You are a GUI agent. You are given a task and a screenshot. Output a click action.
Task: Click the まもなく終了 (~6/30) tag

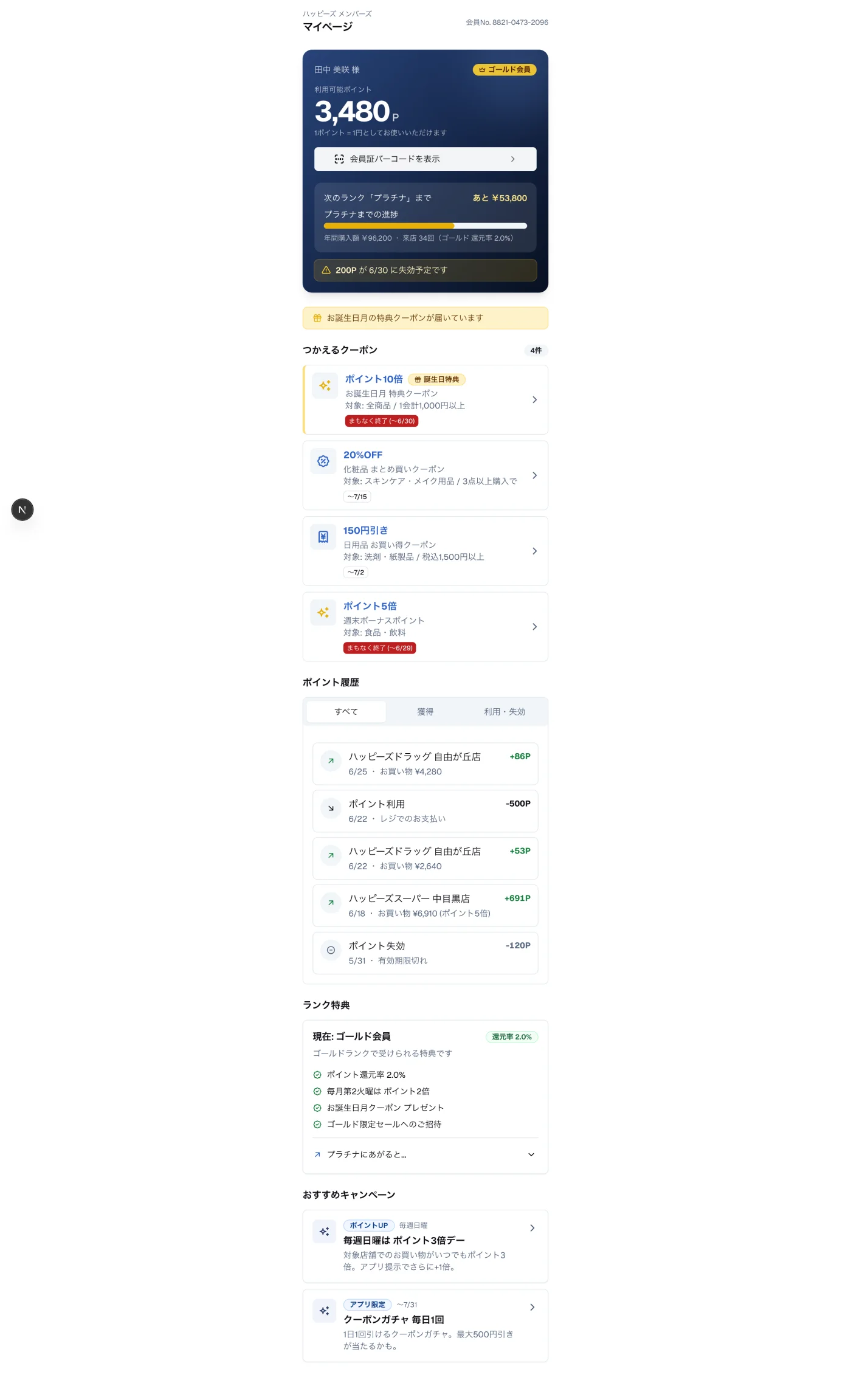382,421
